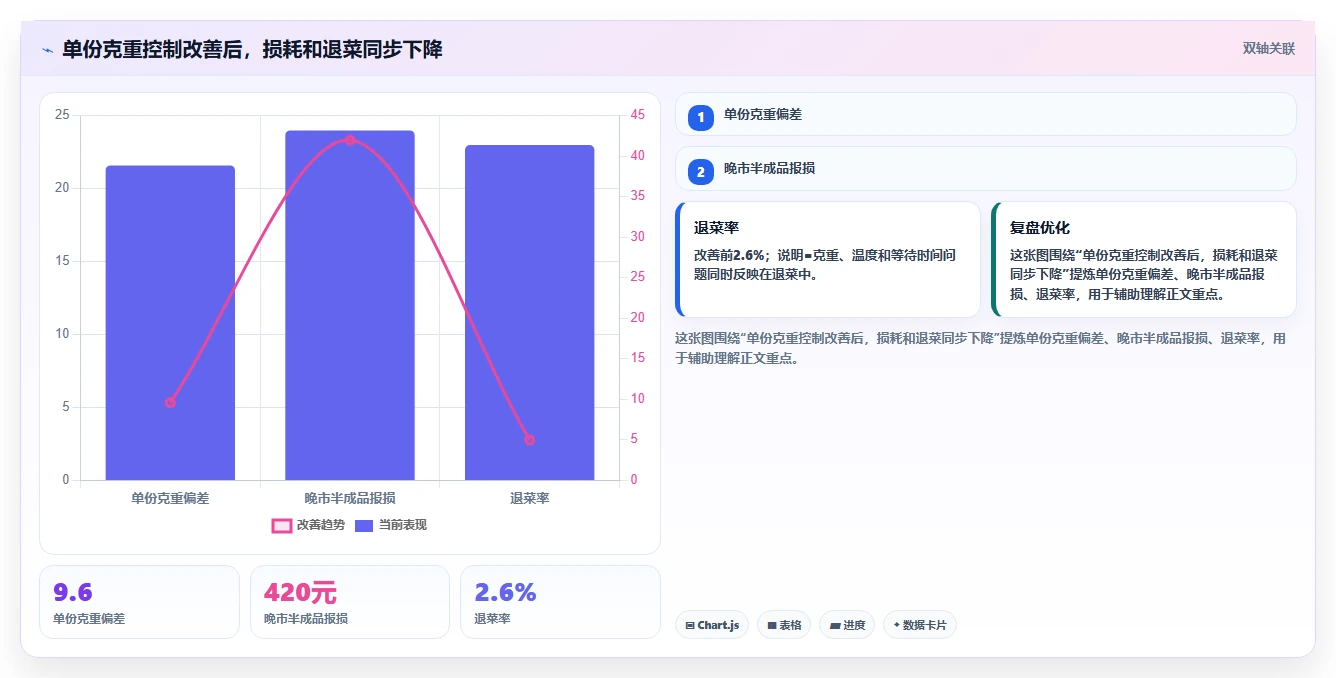
Task: Click the trend line point above 退菜率
Action: [x=529, y=440]
